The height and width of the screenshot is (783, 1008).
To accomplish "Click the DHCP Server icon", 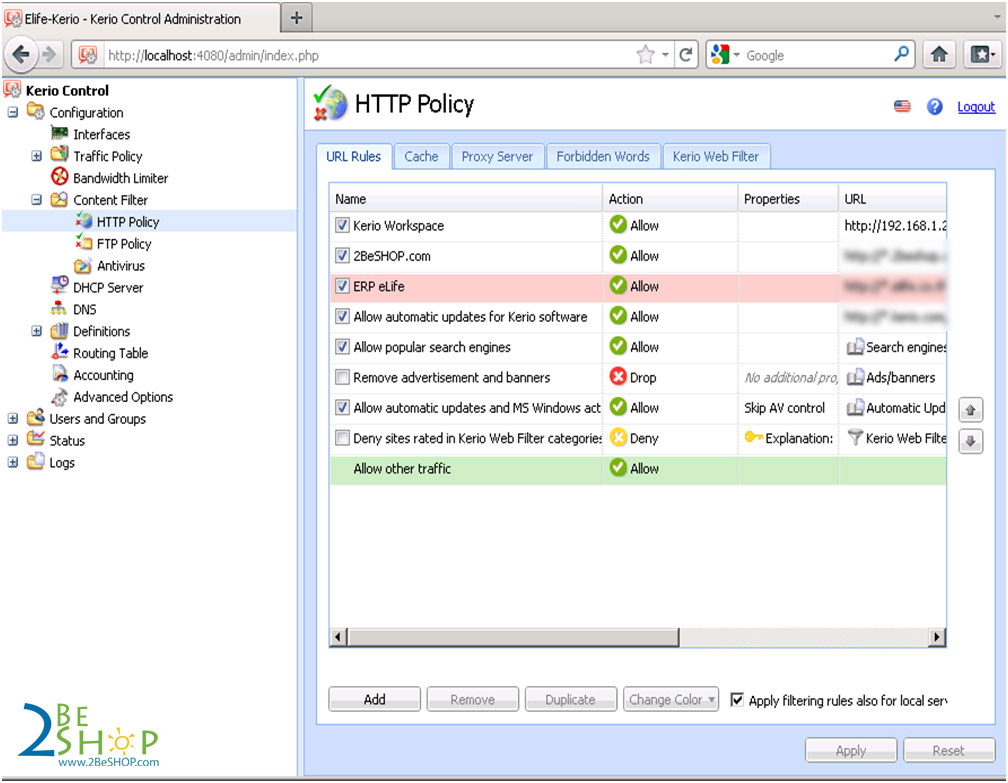I will coord(60,285).
